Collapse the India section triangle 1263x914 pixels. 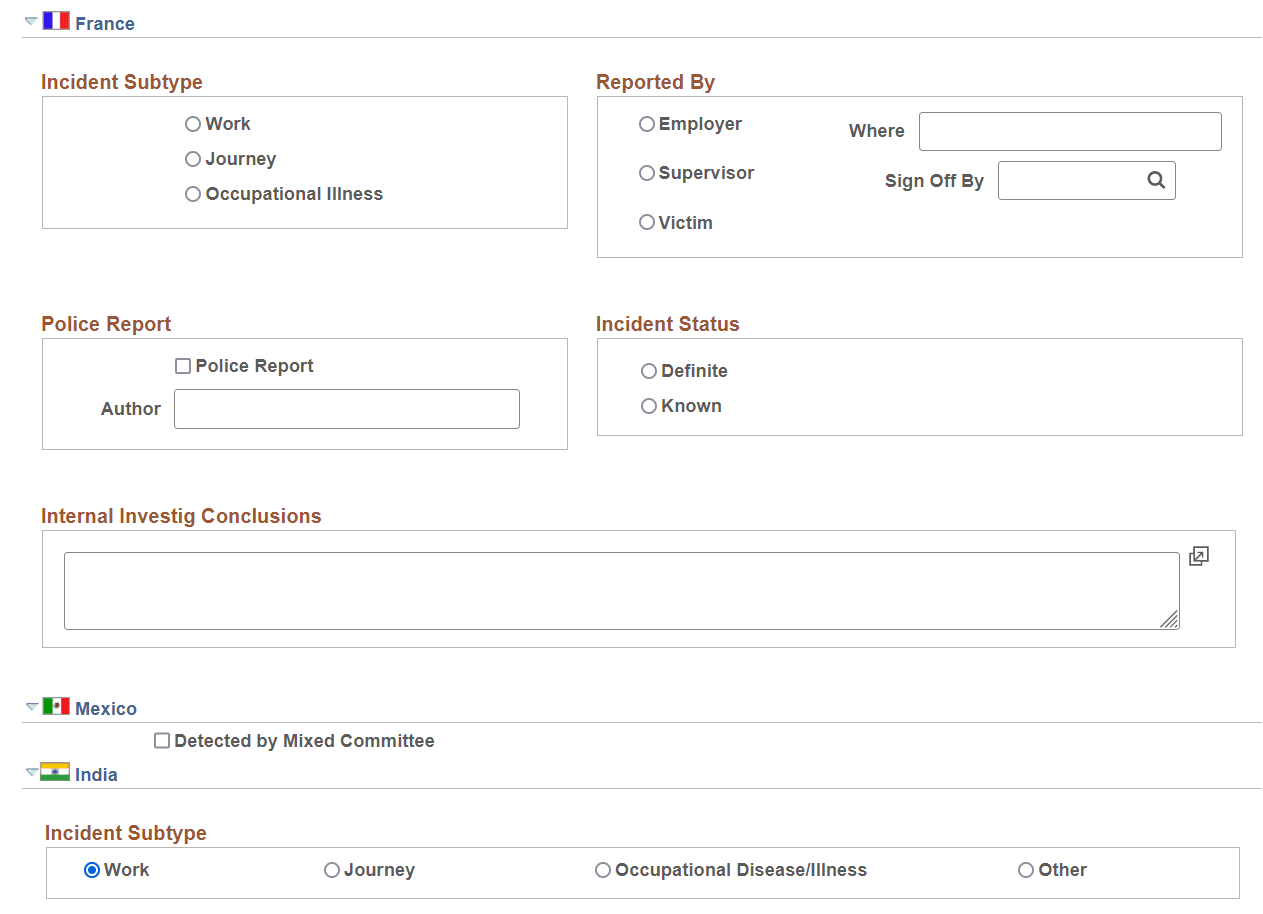pos(31,772)
